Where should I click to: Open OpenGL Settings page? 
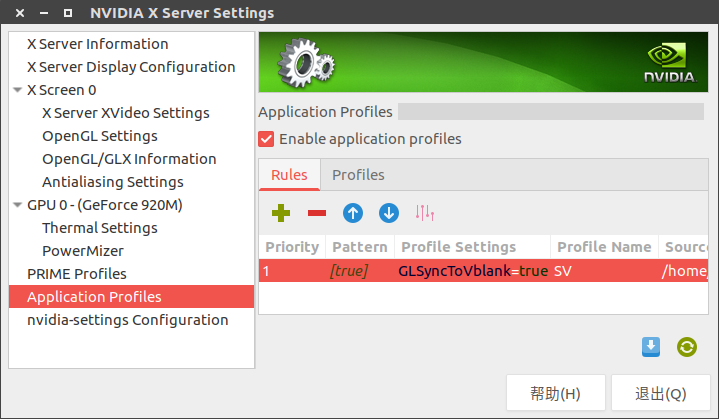[100, 136]
